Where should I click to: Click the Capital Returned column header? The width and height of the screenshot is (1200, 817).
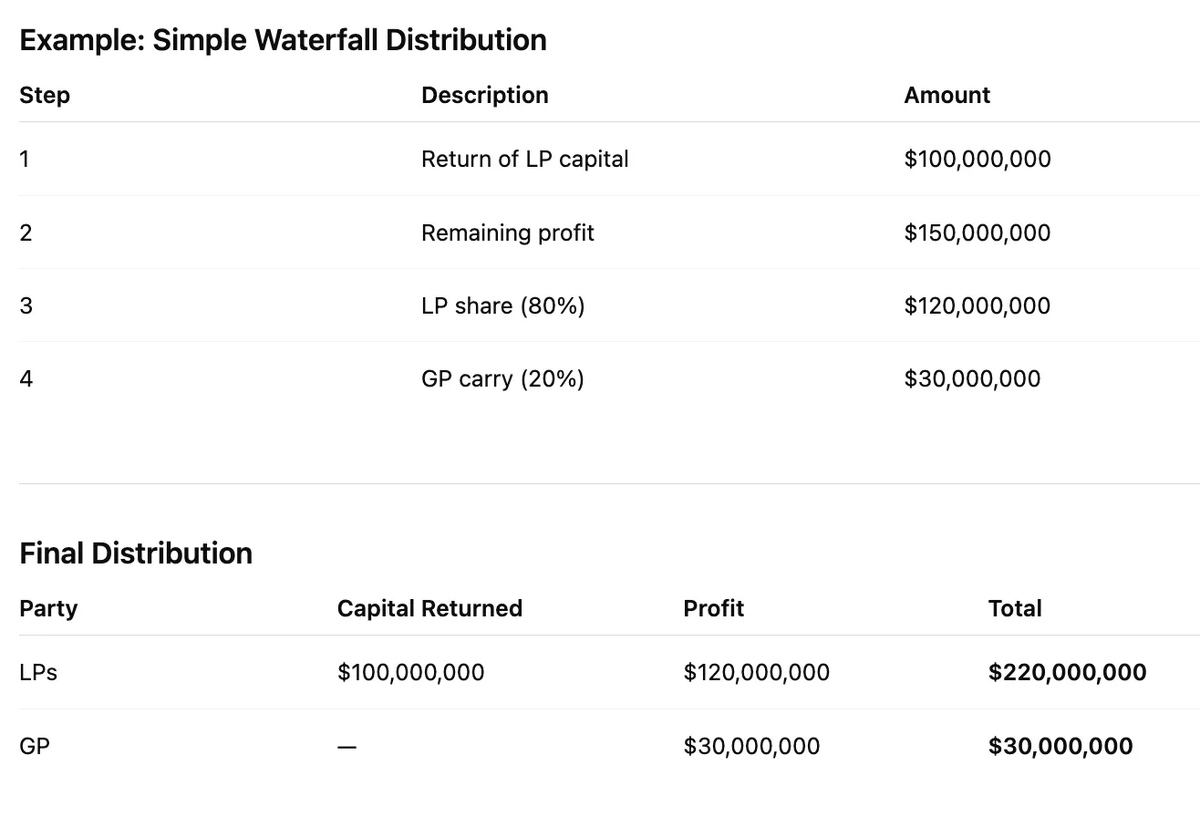pos(430,608)
